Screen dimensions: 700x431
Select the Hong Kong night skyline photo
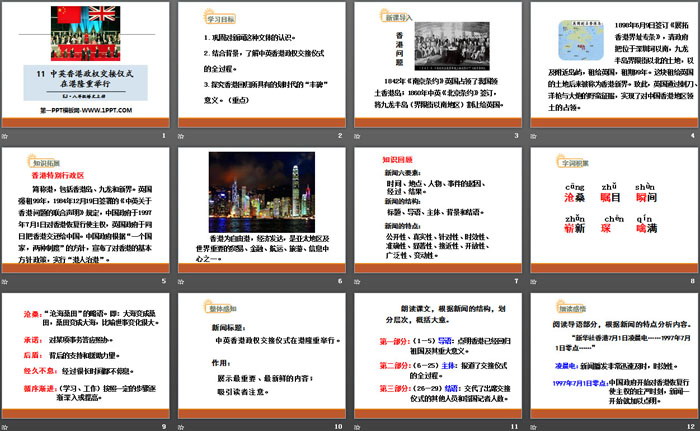point(259,188)
